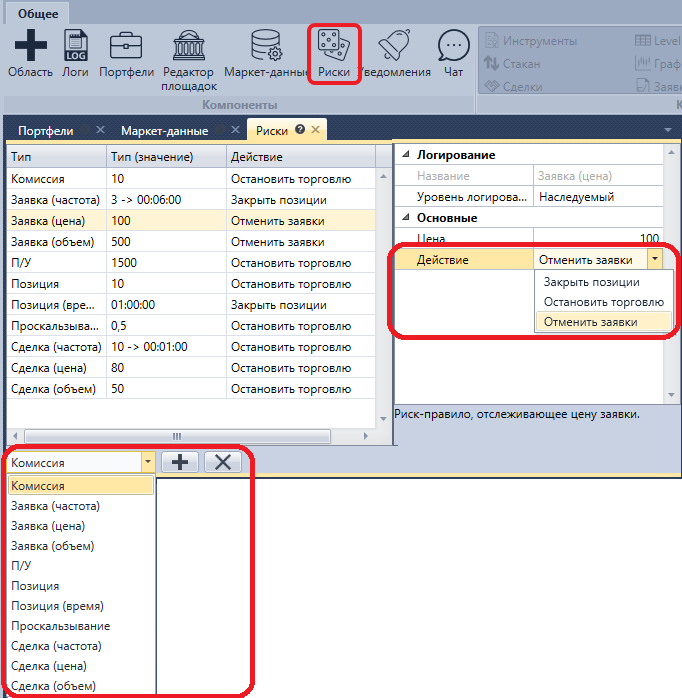Collapse the Логирование section

[406, 154]
